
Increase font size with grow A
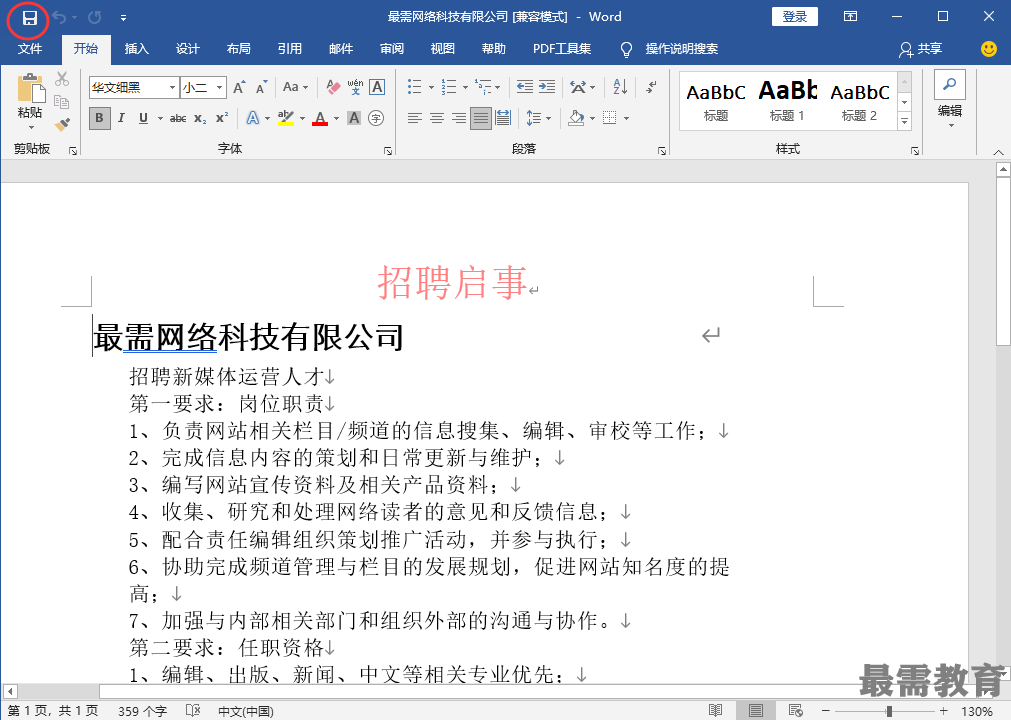pos(239,87)
